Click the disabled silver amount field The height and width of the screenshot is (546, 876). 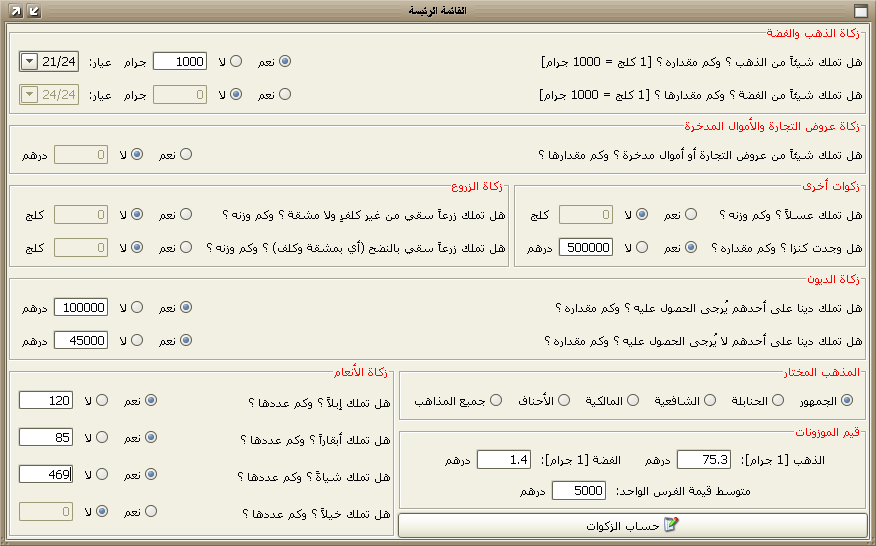(x=180, y=94)
